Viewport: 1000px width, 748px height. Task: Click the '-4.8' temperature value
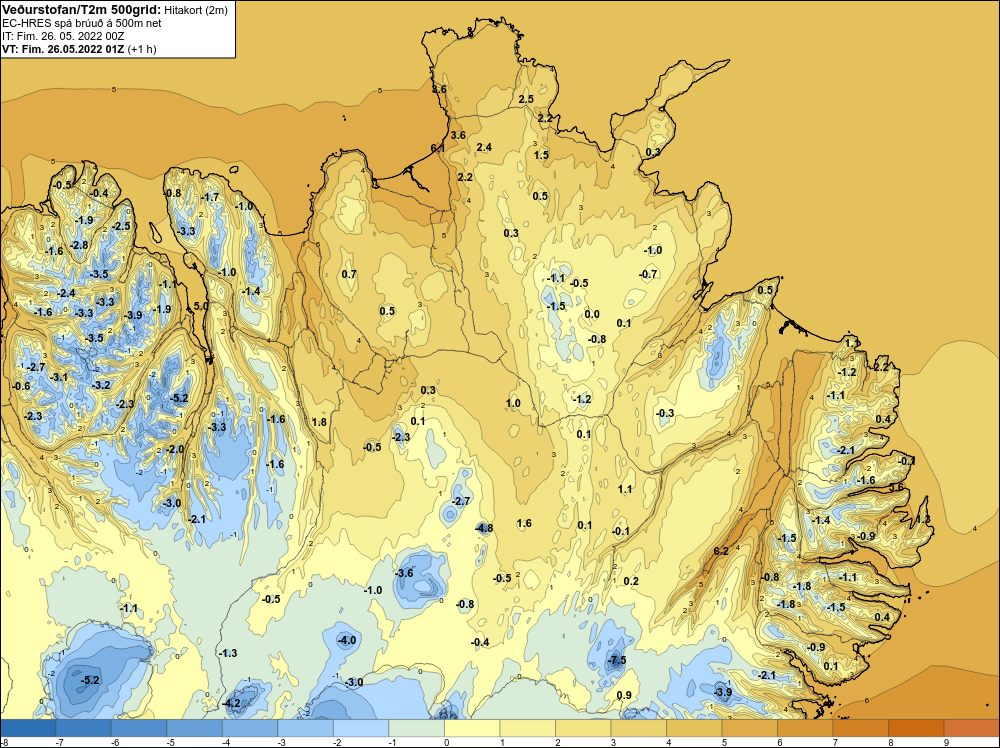(x=484, y=528)
